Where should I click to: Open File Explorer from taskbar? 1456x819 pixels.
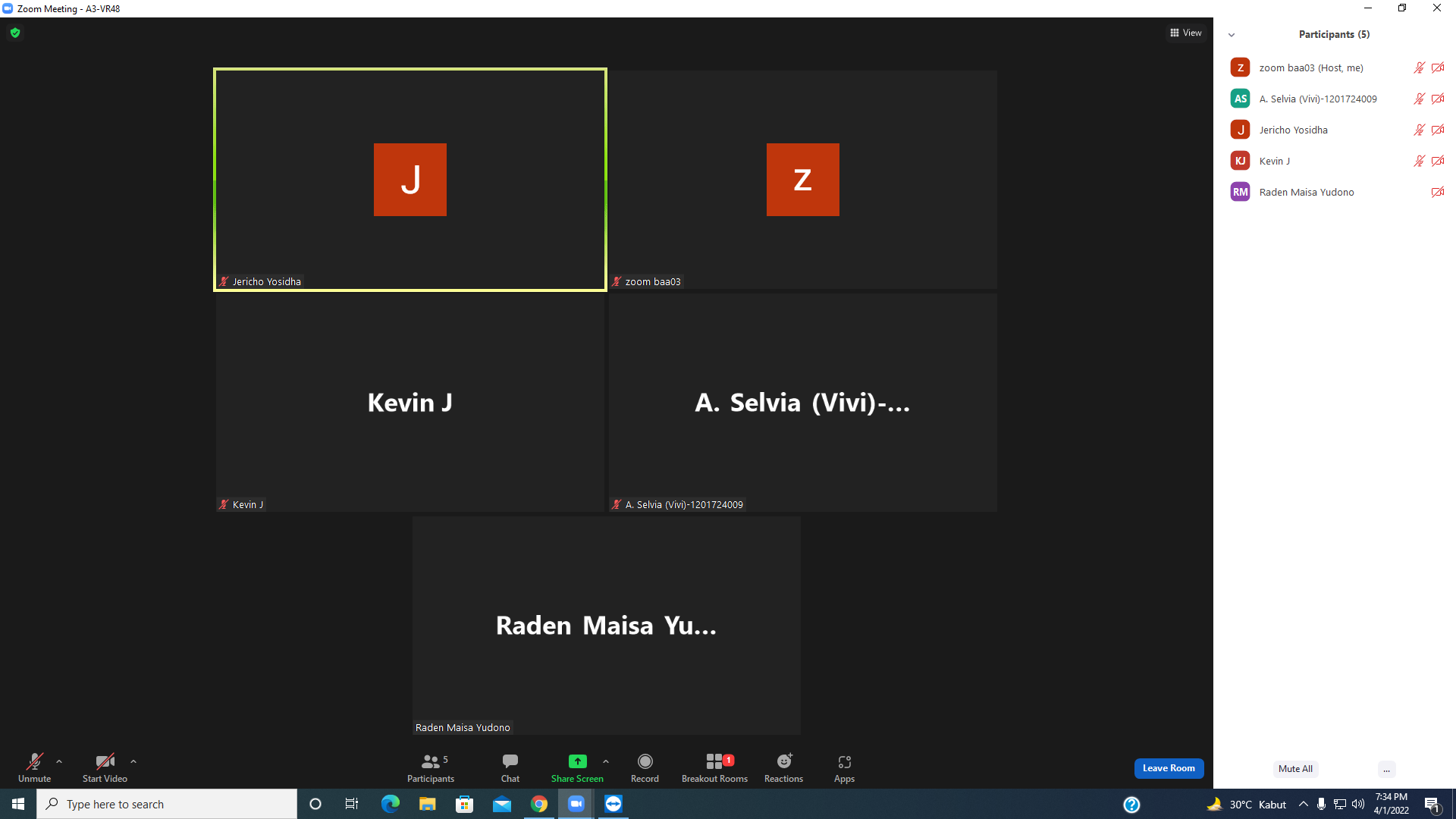427,804
